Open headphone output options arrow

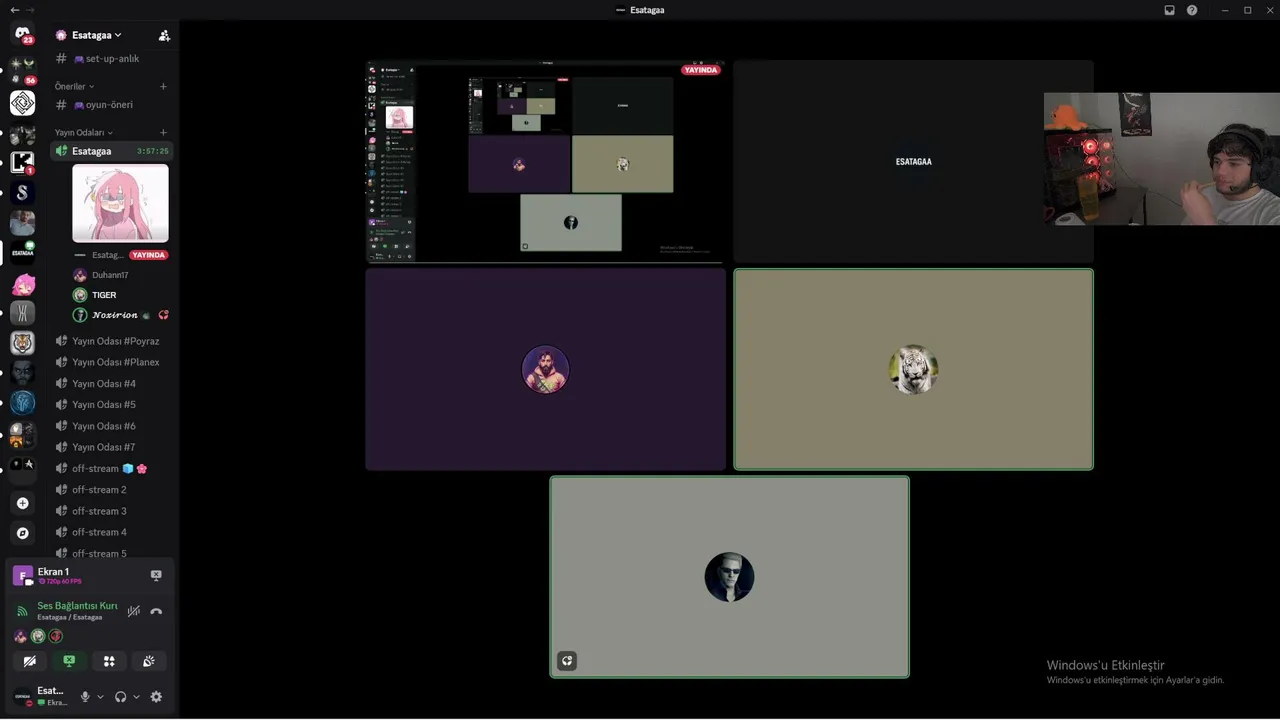coord(136,697)
